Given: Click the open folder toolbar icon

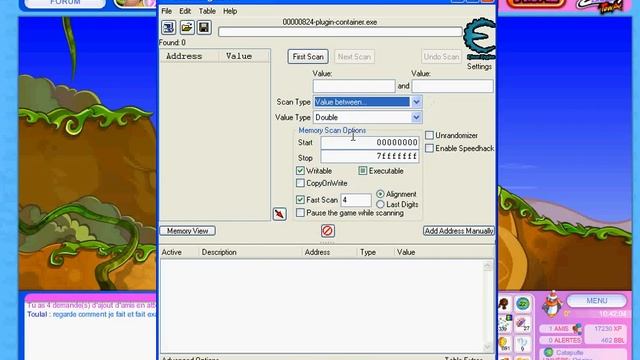Looking at the screenshot, I should click(187, 28).
